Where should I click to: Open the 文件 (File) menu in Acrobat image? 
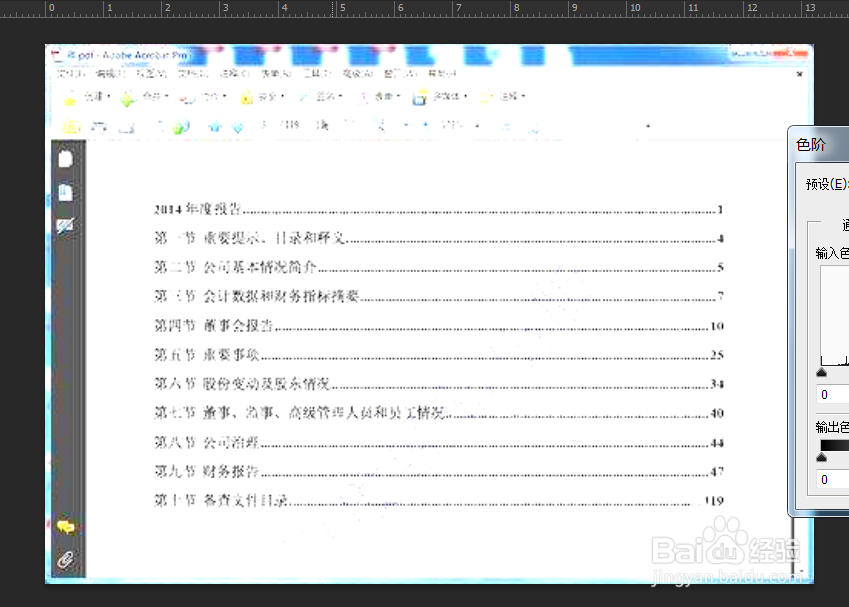pyautogui.click(x=70, y=73)
